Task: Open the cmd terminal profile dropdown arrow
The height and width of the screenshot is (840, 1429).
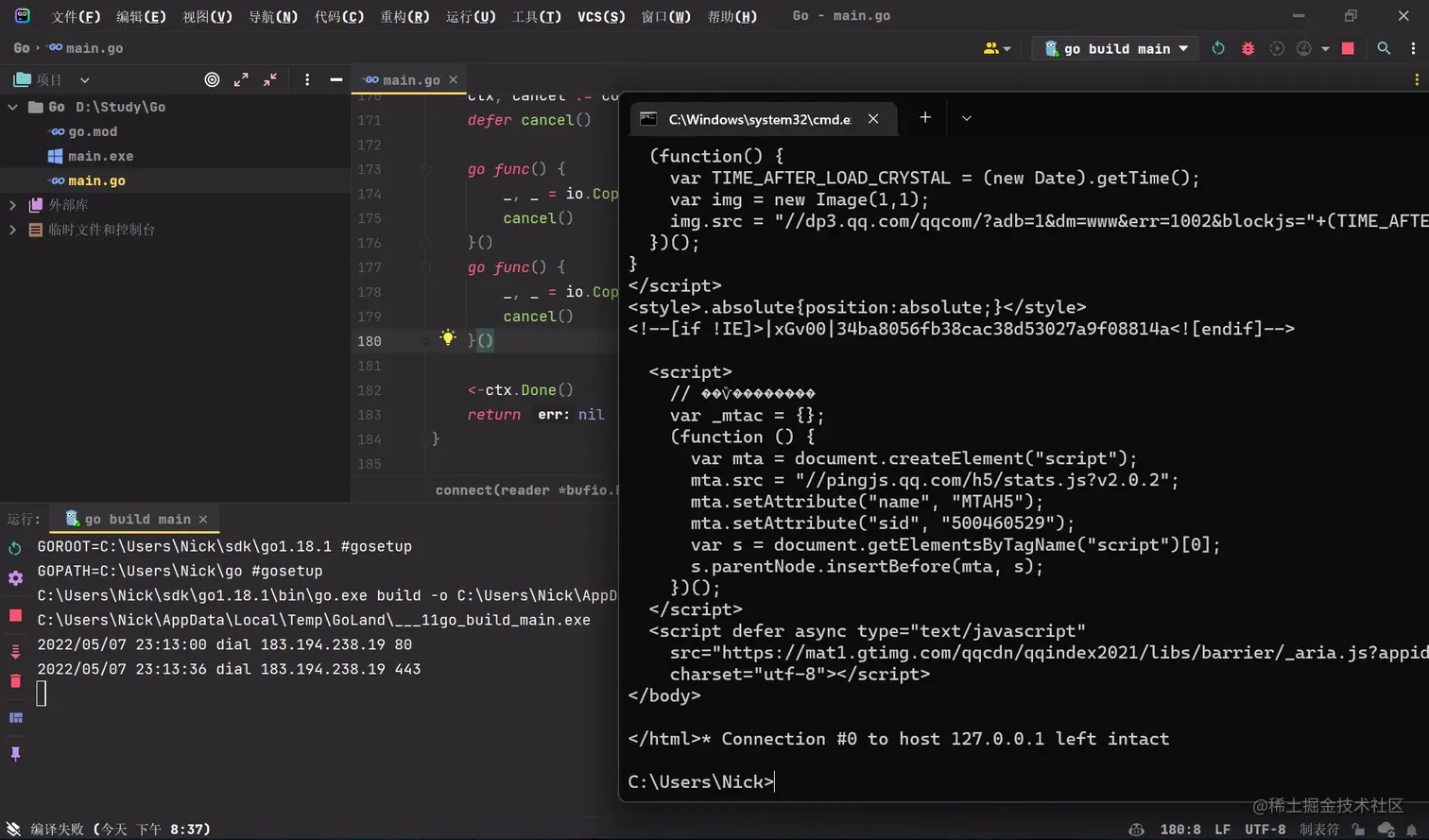Action: [966, 118]
